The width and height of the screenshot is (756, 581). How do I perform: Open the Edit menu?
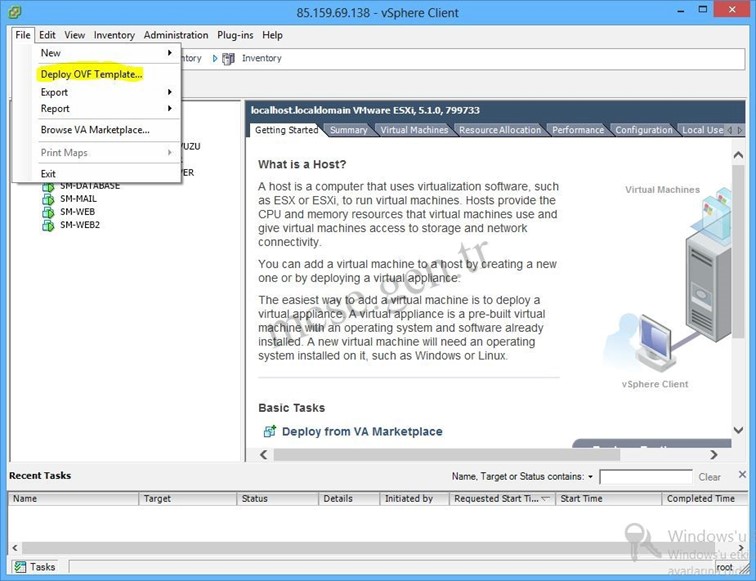click(x=47, y=35)
